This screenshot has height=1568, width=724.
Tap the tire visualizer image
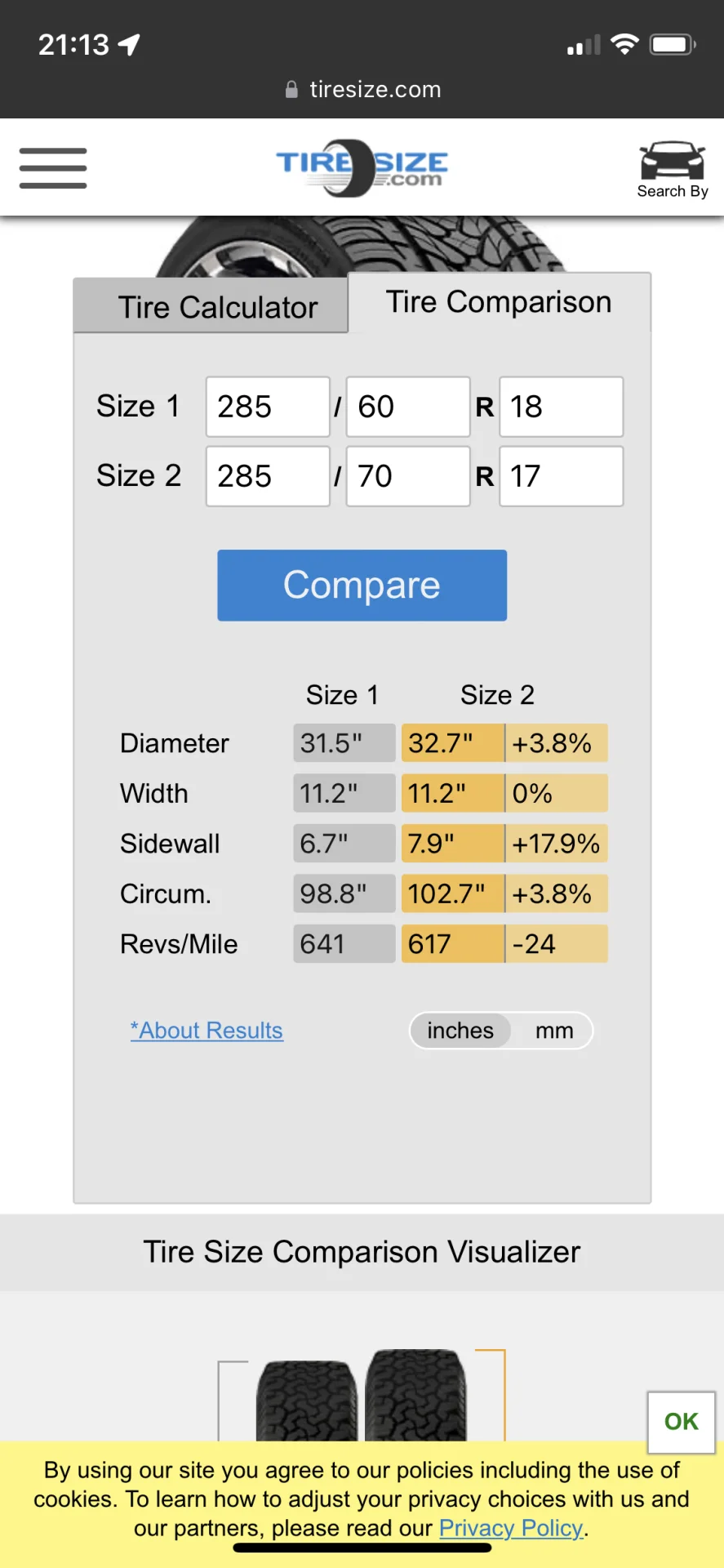click(362, 1395)
